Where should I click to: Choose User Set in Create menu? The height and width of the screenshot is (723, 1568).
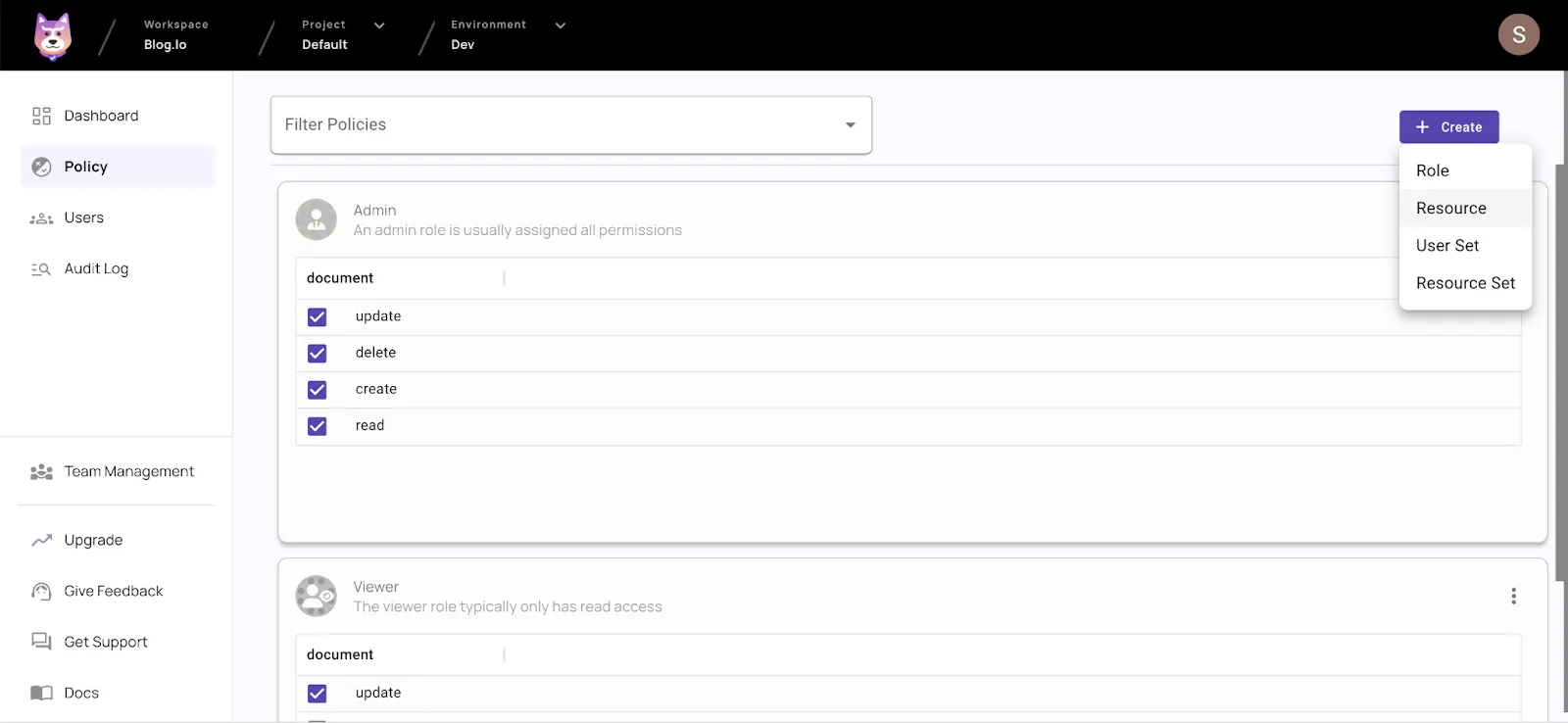click(1447, 246)
